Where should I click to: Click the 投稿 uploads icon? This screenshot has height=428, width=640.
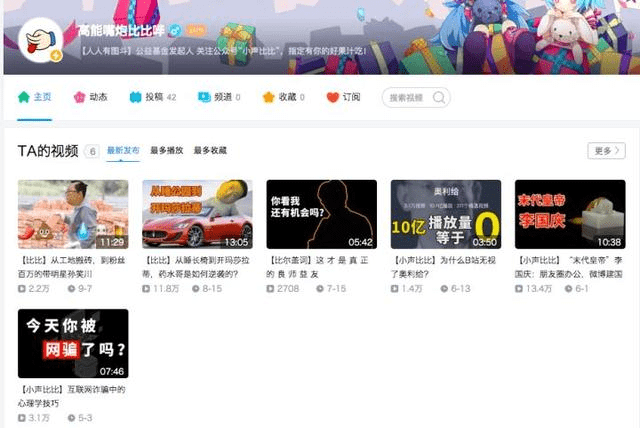(135, 98)
